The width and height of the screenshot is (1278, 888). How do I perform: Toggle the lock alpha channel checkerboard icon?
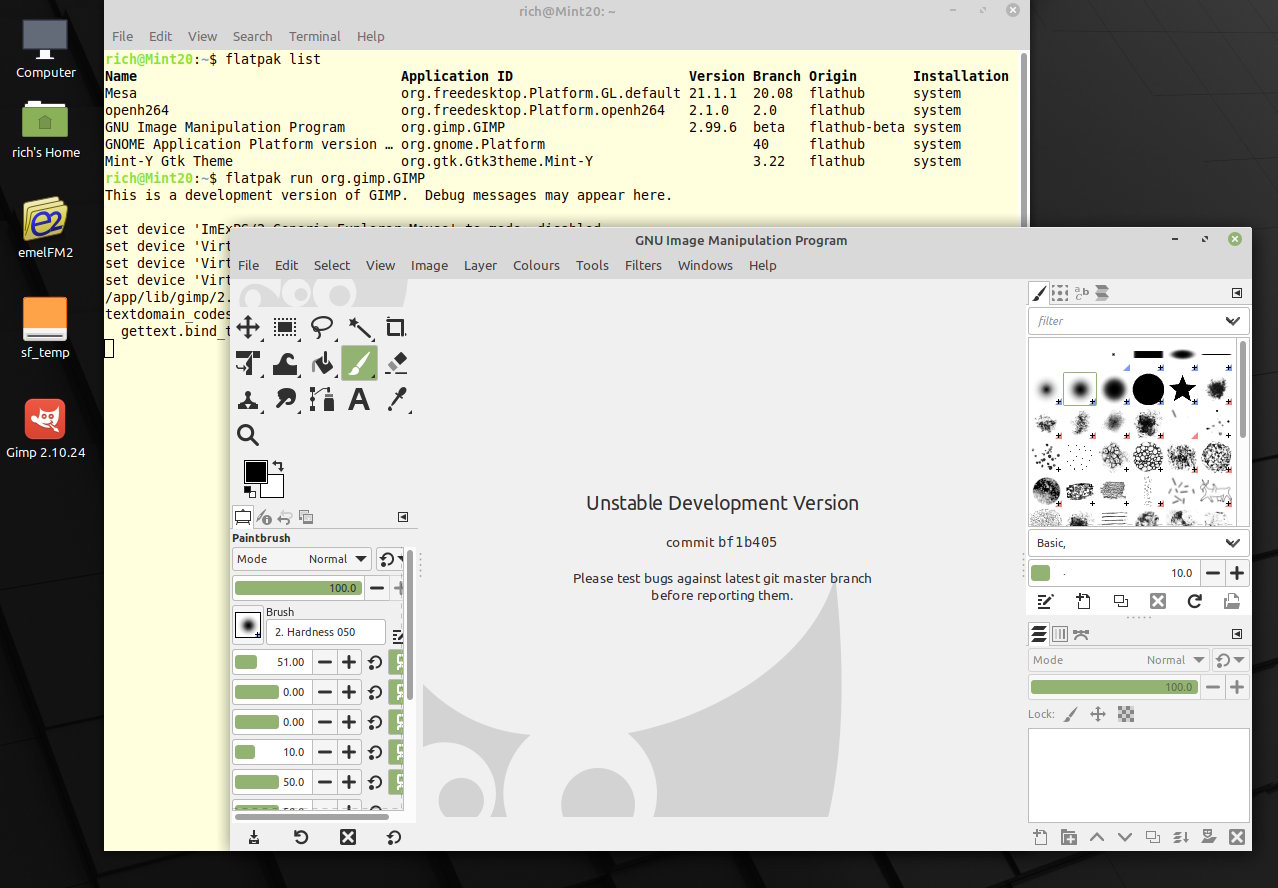coord(1126,714)
